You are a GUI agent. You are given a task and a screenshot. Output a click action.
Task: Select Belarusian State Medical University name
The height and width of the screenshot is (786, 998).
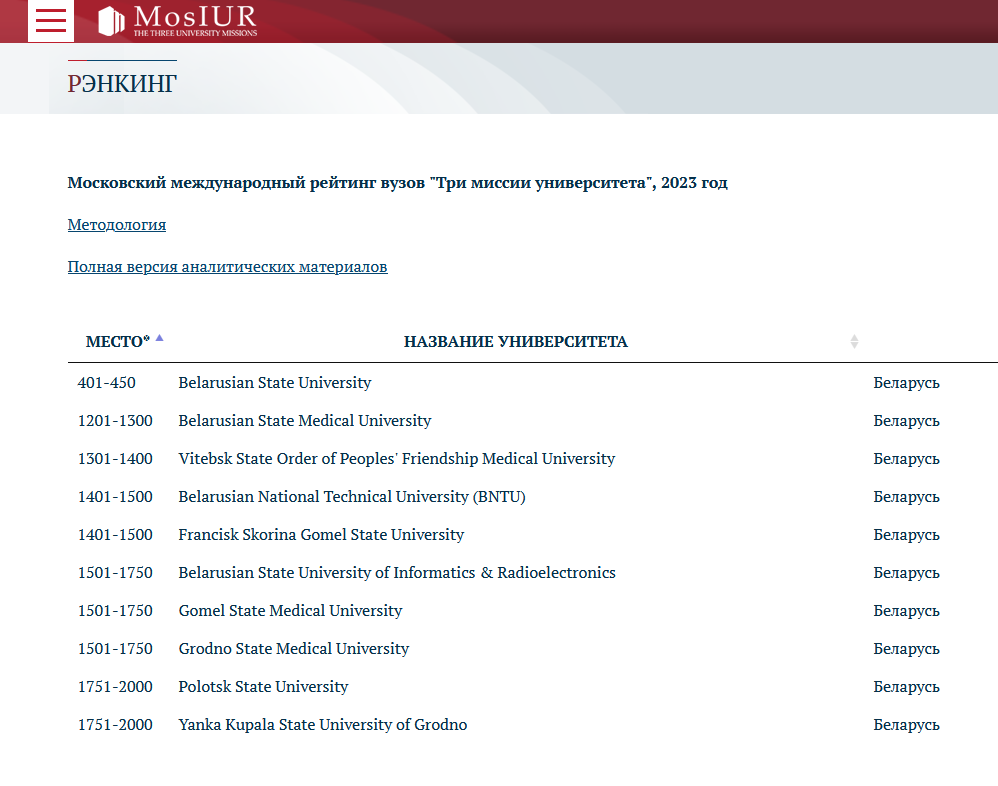(x=304, y=421)
